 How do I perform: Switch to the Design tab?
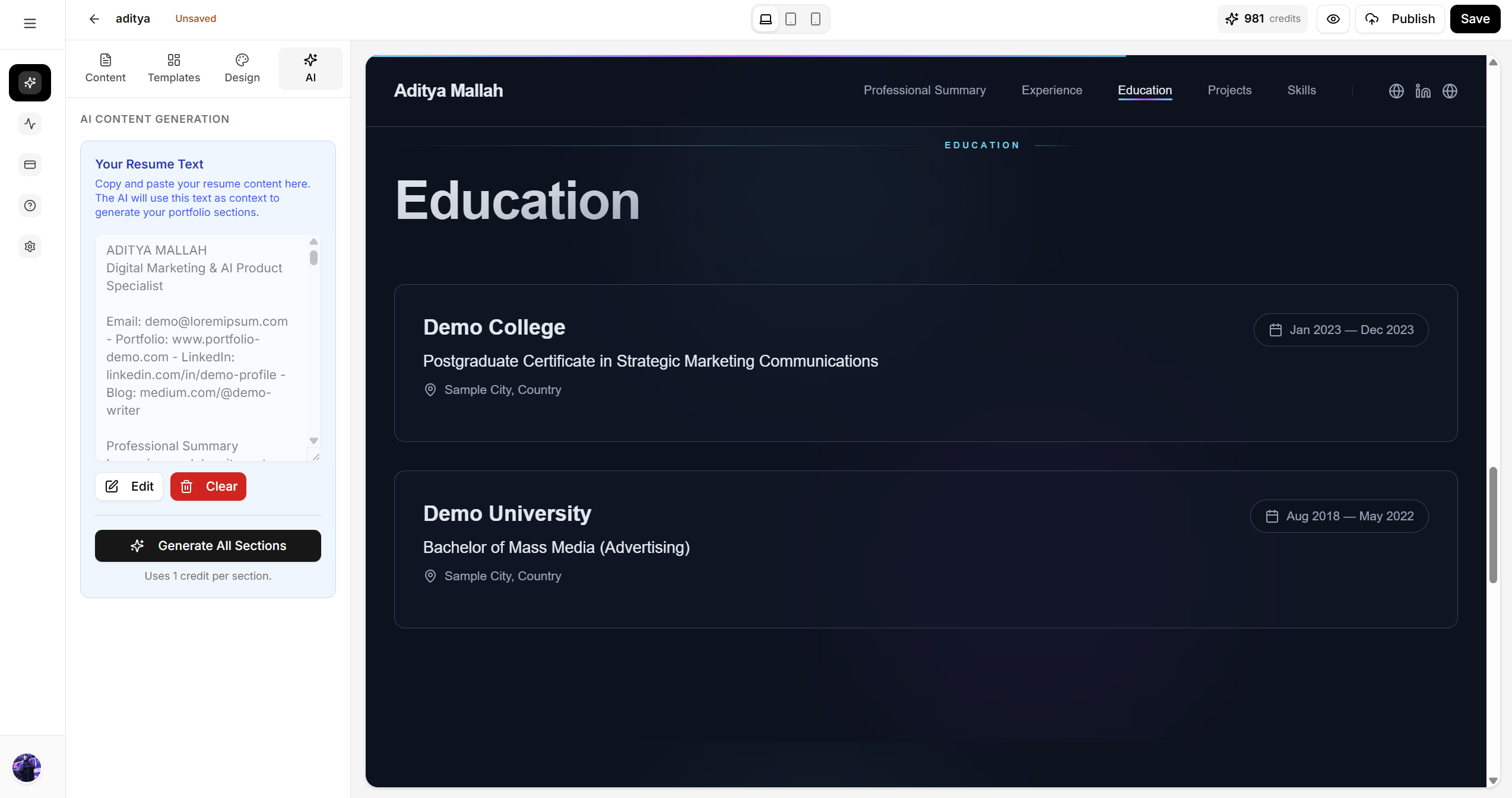pyautogui.click(x=242, y=68)
